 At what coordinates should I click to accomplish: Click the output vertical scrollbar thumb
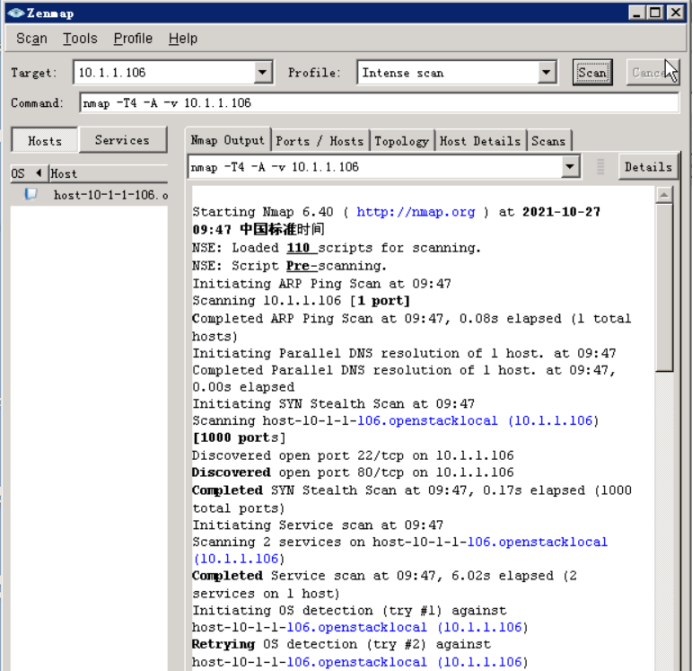pyautogui.click(x=664, y=287)
